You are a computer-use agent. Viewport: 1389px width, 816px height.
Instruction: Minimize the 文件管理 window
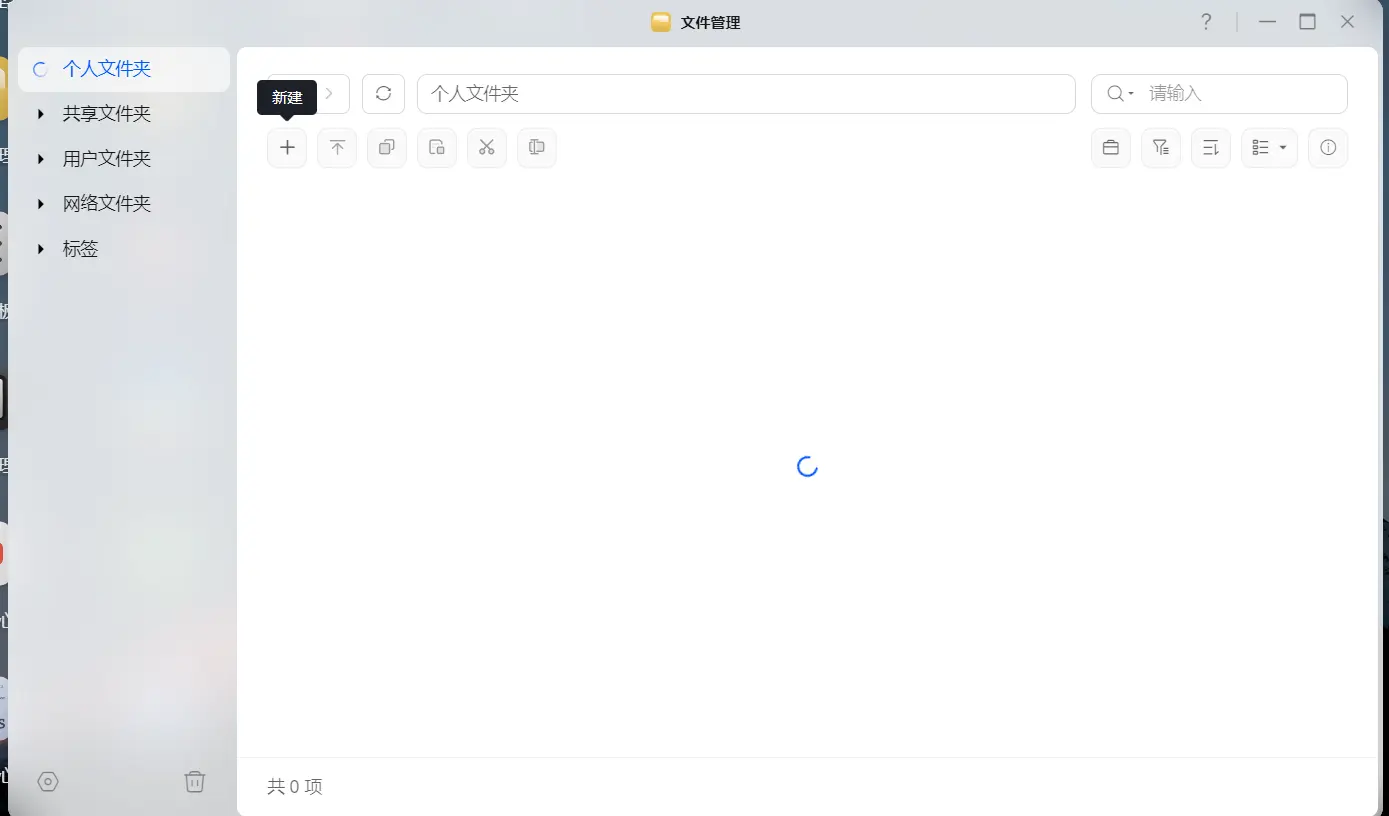point(1268,22)
